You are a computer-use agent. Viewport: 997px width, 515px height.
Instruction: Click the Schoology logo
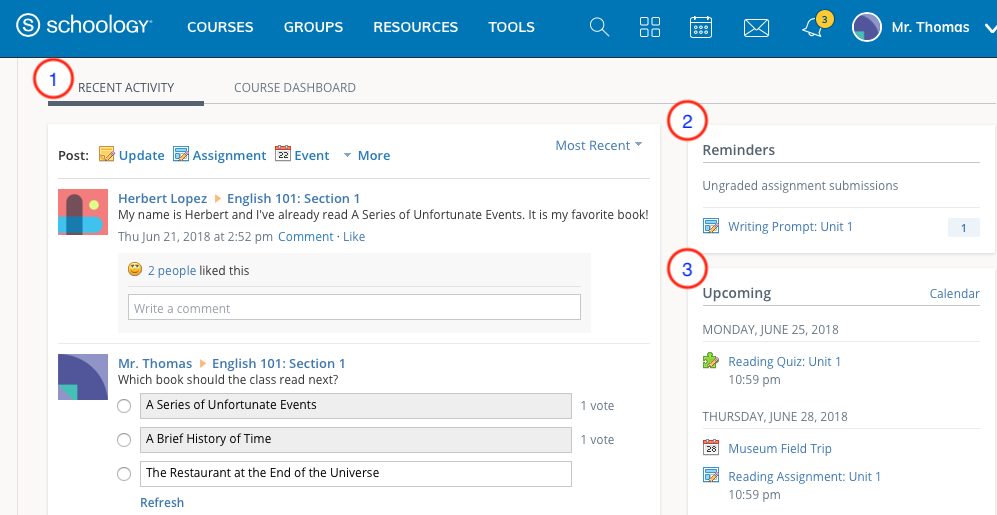click(x=84, y=26)
